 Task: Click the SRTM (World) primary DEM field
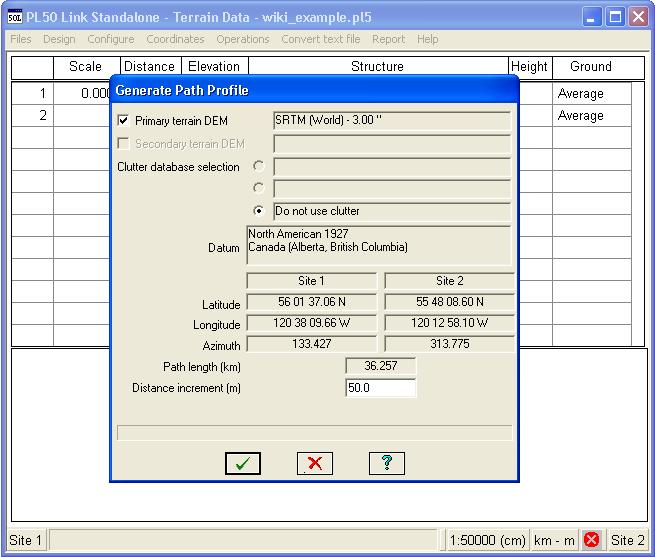391,121
